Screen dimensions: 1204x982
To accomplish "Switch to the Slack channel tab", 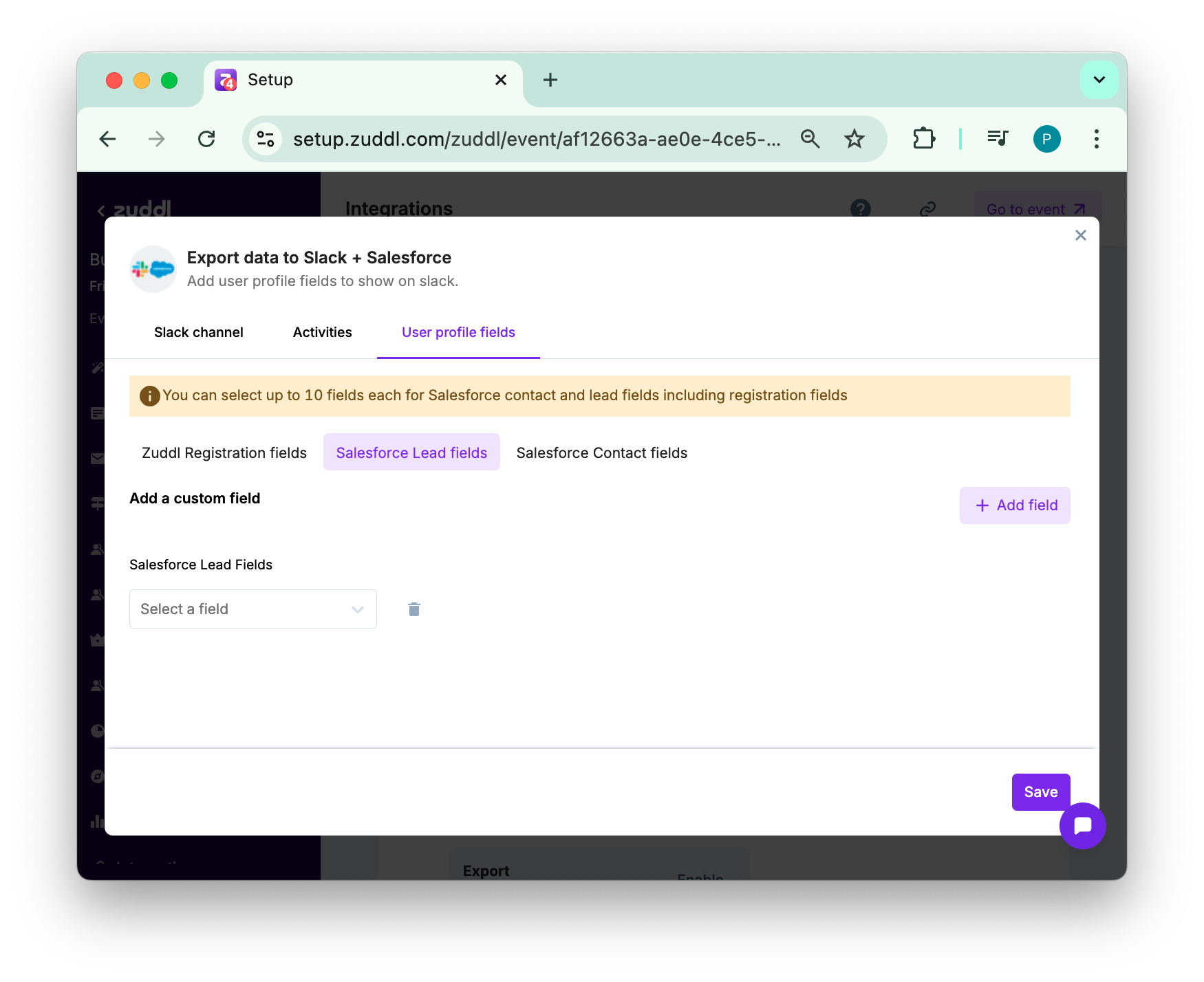I will 199,332.
